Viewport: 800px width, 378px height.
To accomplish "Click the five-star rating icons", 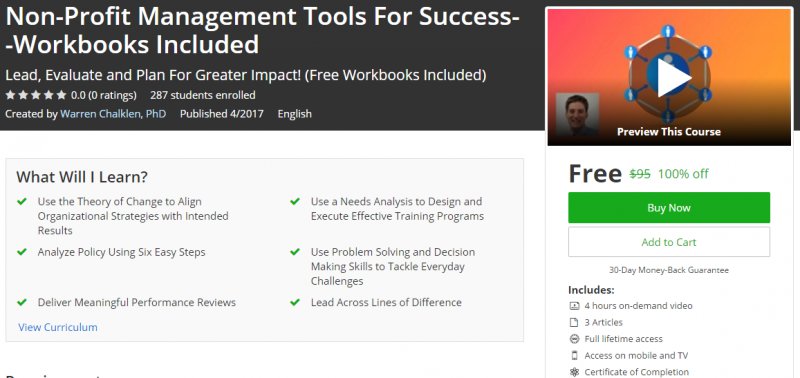I will tap(36, 95).
